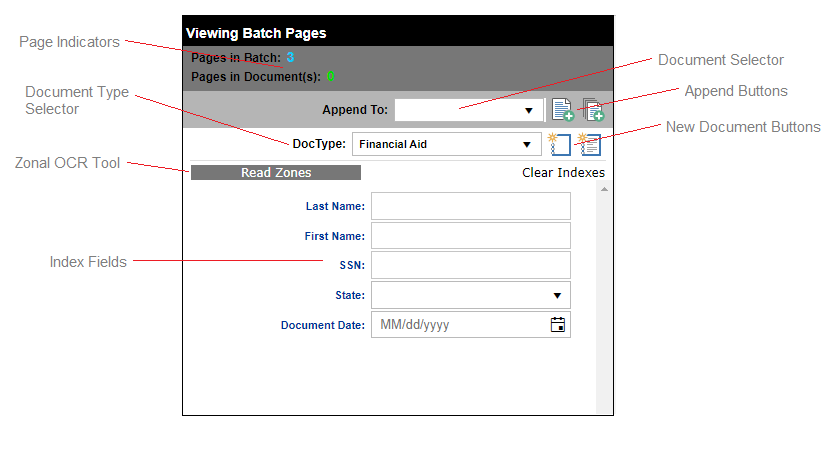Image resolution: width=840 pixels, height=460 pixels.
Task: Click the new blank document icon
Action: pyautogui.click(x=560, y=144)
